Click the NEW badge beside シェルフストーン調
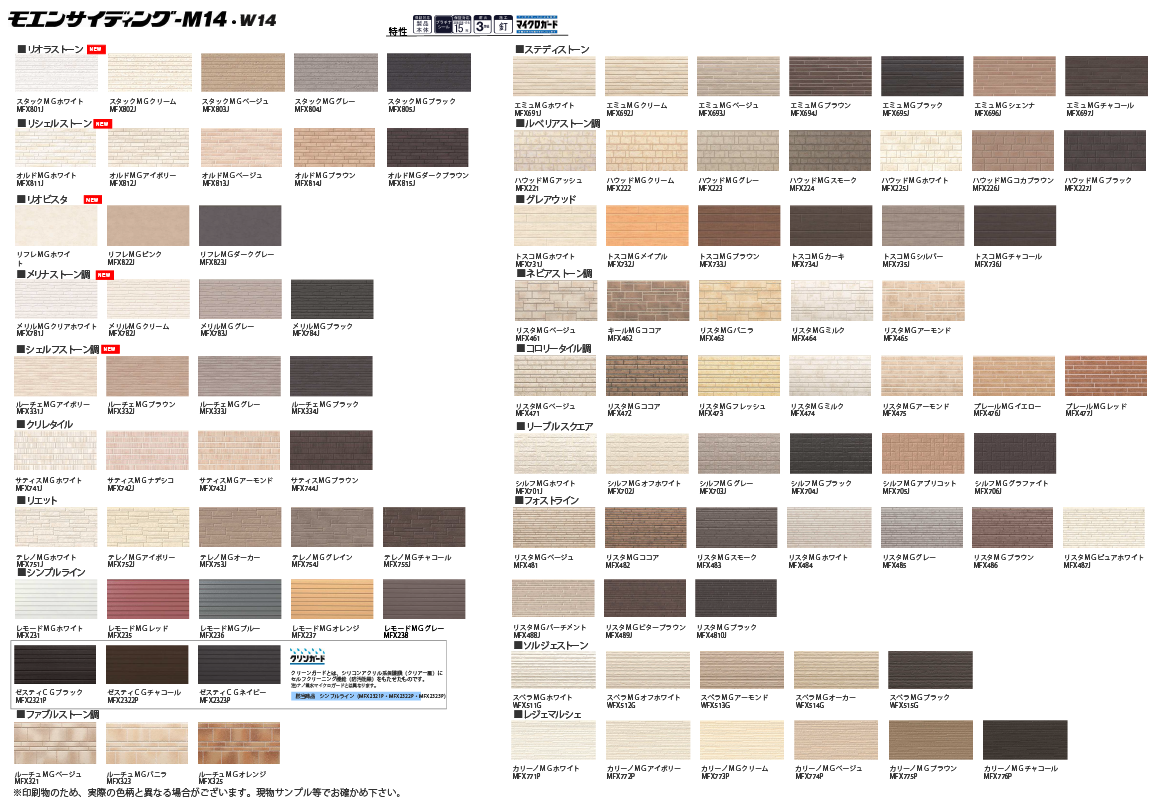The width and height of the screenshot is (1159, 808). coord(110,349)
